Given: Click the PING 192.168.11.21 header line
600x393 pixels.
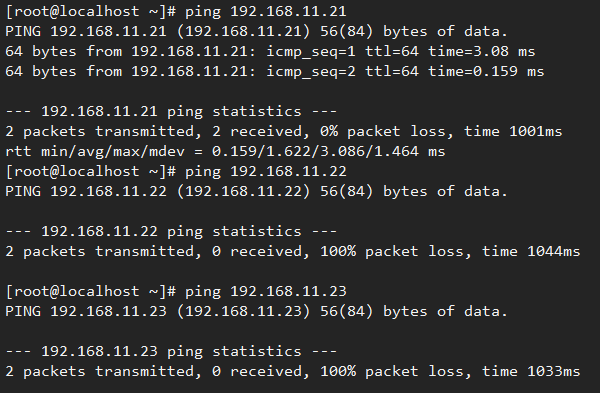Looking at the screenshot, I should [x=256, y=31].
